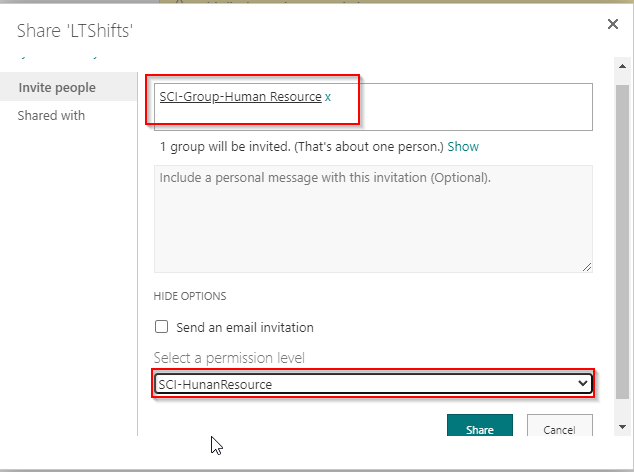Collapse options via HIDE OPTIONS
Screen dimensions: 634x472
(189, 296)
